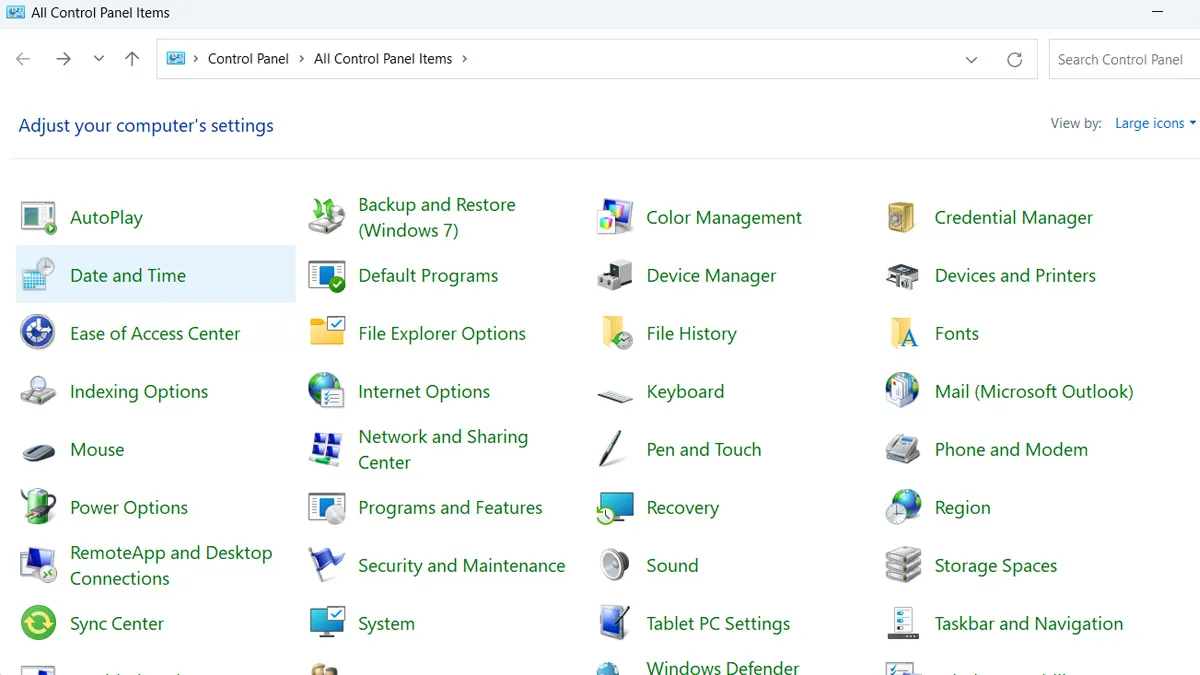
Task: Open the Date and Time settings icon
Action: (37, 275)
